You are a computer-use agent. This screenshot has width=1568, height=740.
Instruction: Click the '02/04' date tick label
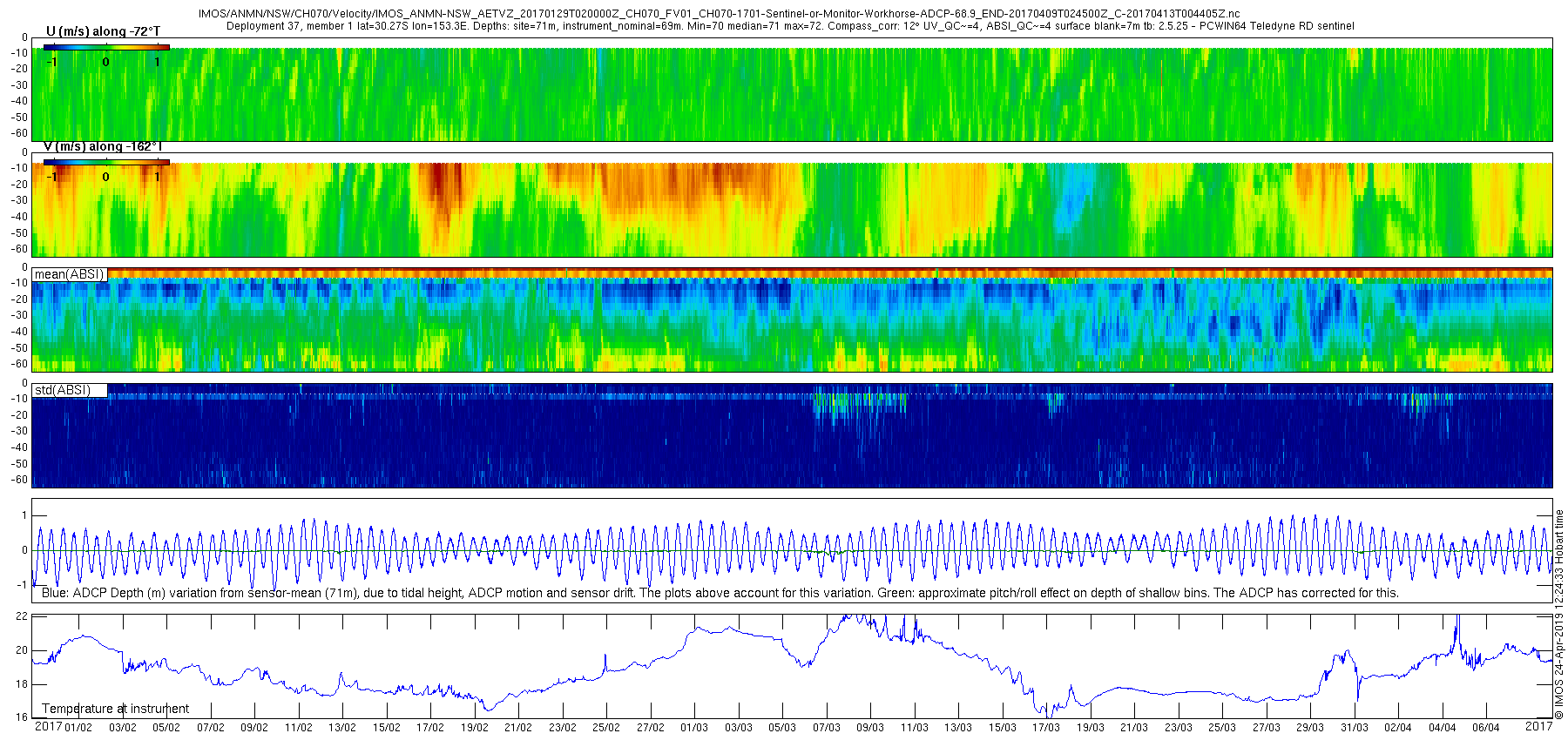tap(1398, 728)
